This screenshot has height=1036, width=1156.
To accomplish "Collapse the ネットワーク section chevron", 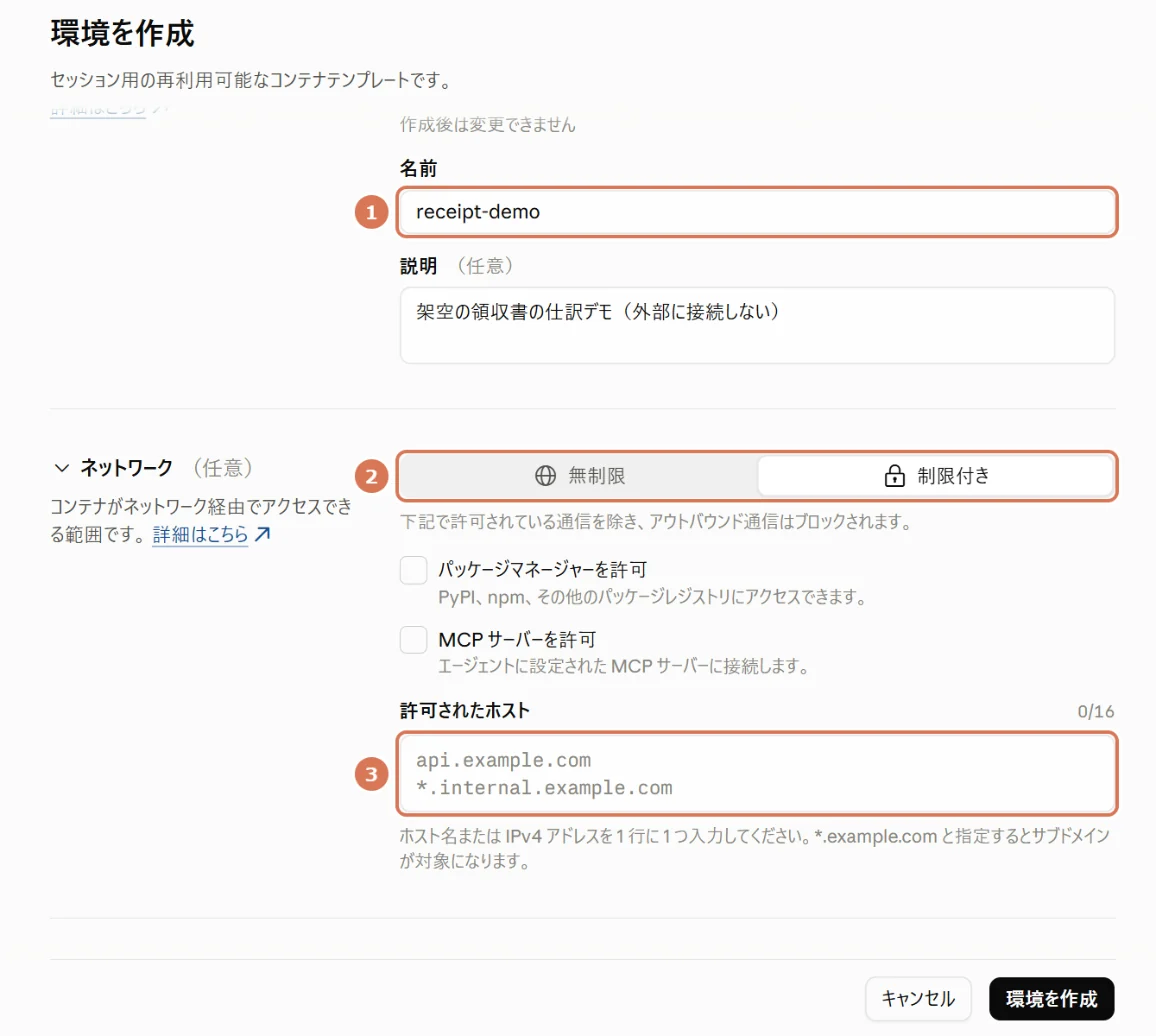I will [x=62, y=468].
